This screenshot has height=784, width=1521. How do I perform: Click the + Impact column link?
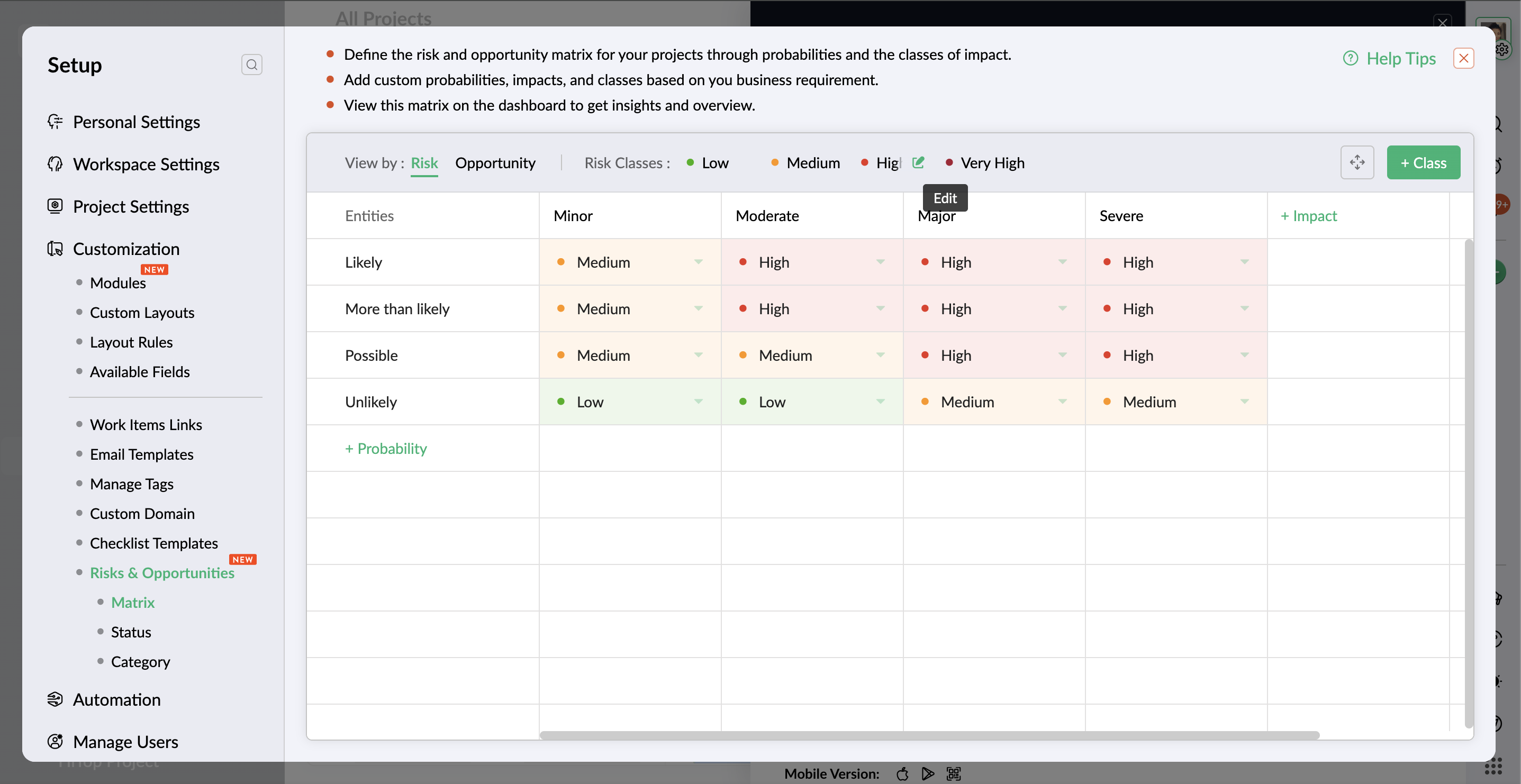point(1308,216)
